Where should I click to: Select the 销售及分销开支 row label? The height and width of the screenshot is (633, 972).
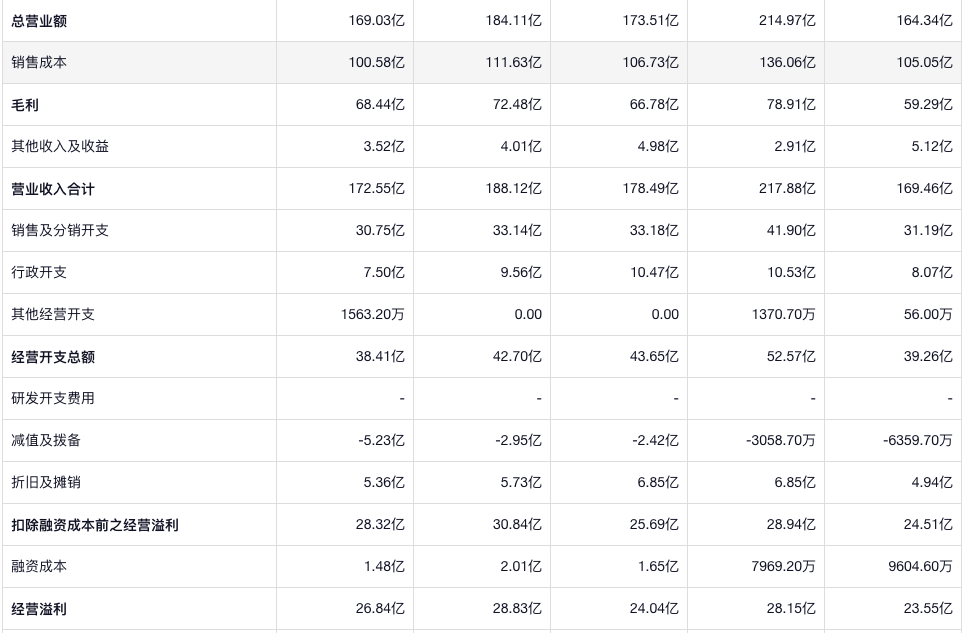point(60,230)
